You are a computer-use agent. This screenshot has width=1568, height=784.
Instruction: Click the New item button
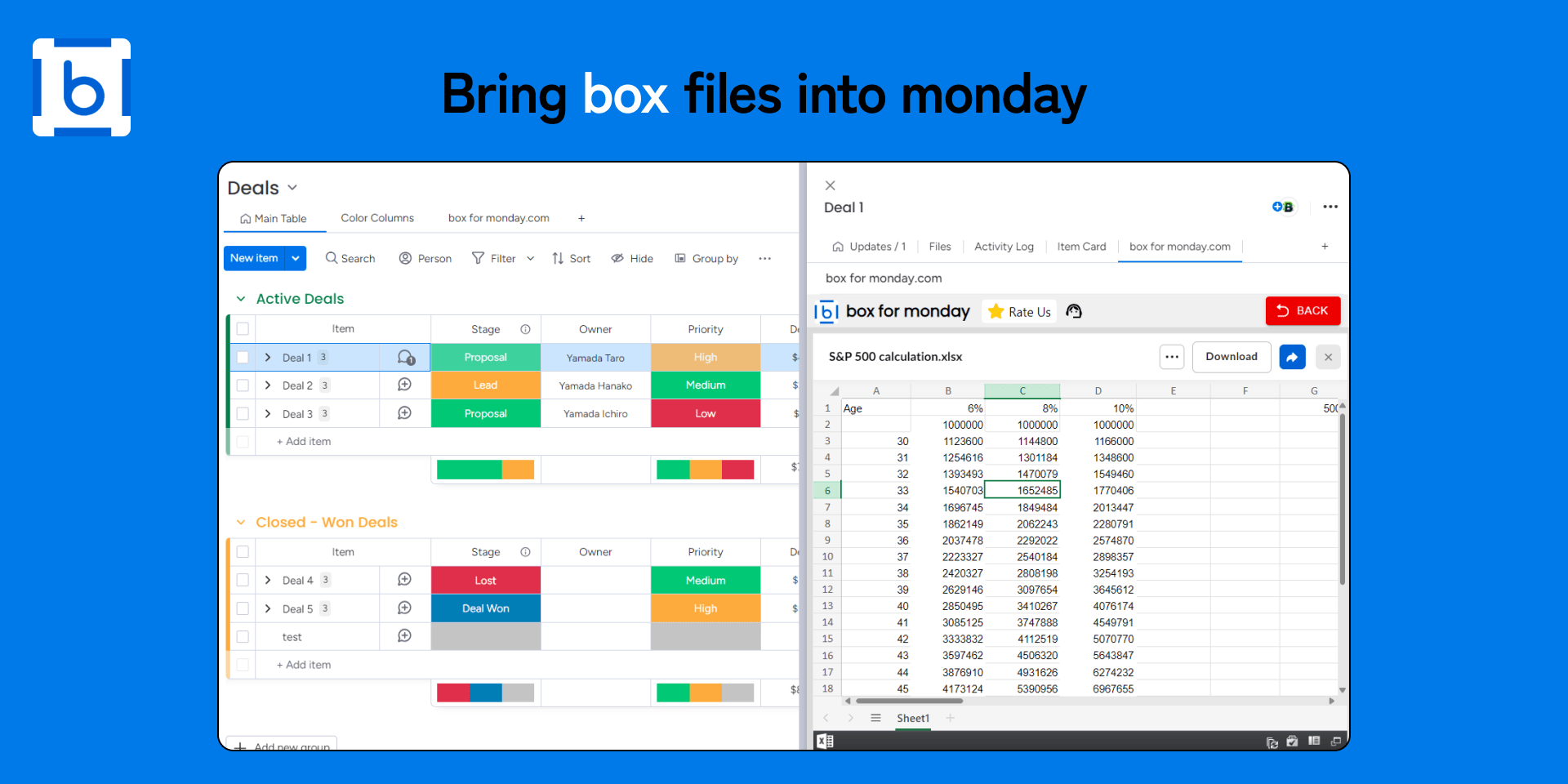[254, 258]
